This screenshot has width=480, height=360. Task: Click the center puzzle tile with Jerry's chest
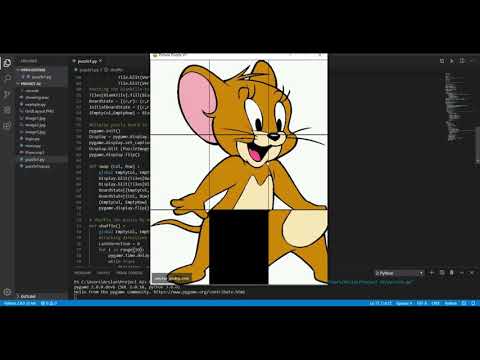(239, 172)
